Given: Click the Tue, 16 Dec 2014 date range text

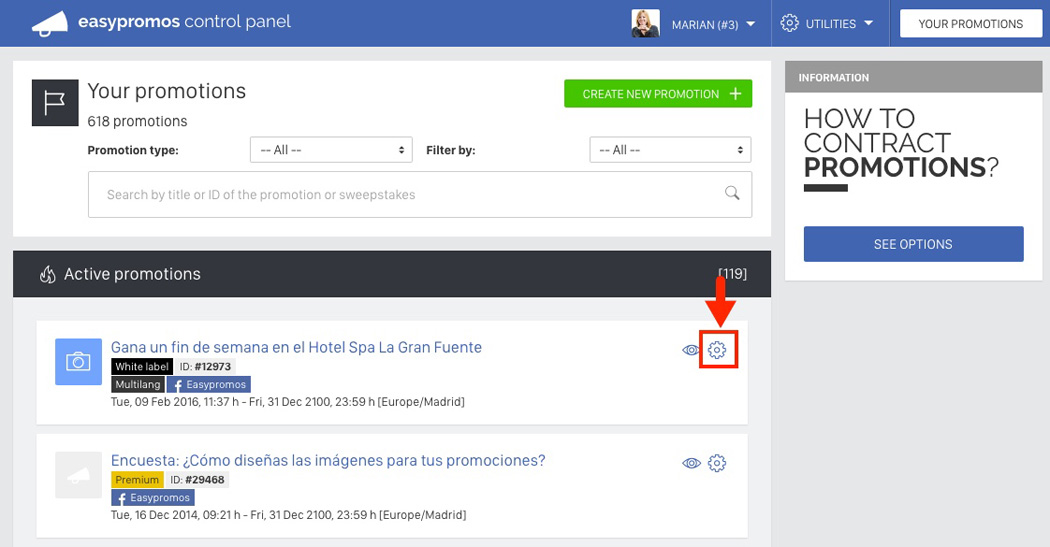Looking at the screenshot, I should 289,515.
